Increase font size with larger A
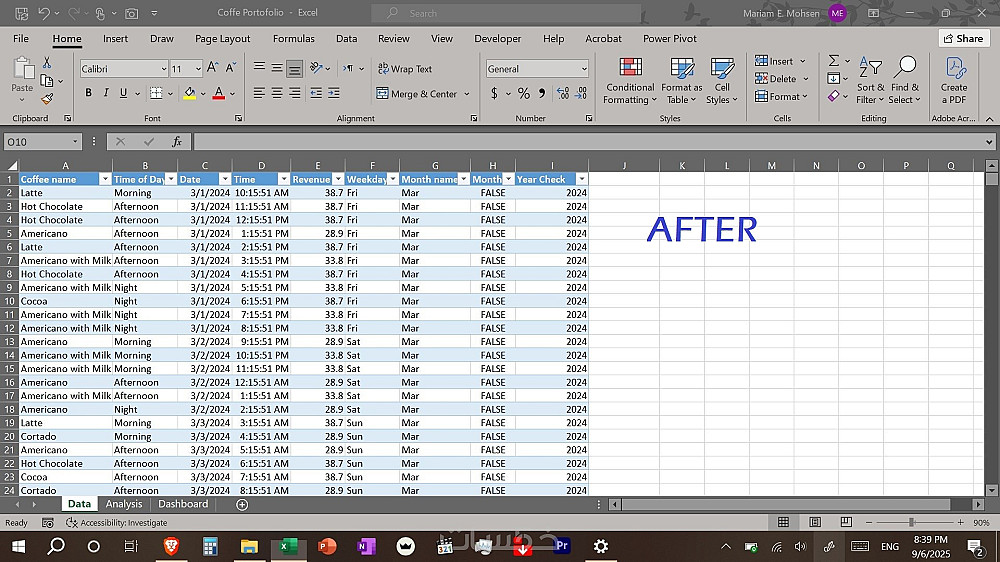Viewport: 1000px width, 562px height. (x=213, y=68)
